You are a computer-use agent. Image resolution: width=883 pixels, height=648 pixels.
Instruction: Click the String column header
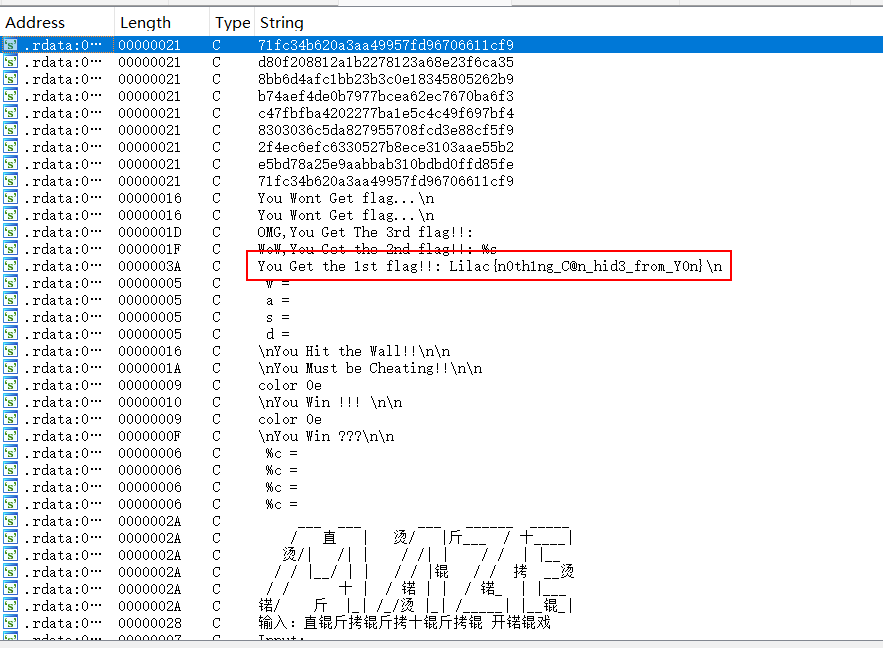coord(281,22)
